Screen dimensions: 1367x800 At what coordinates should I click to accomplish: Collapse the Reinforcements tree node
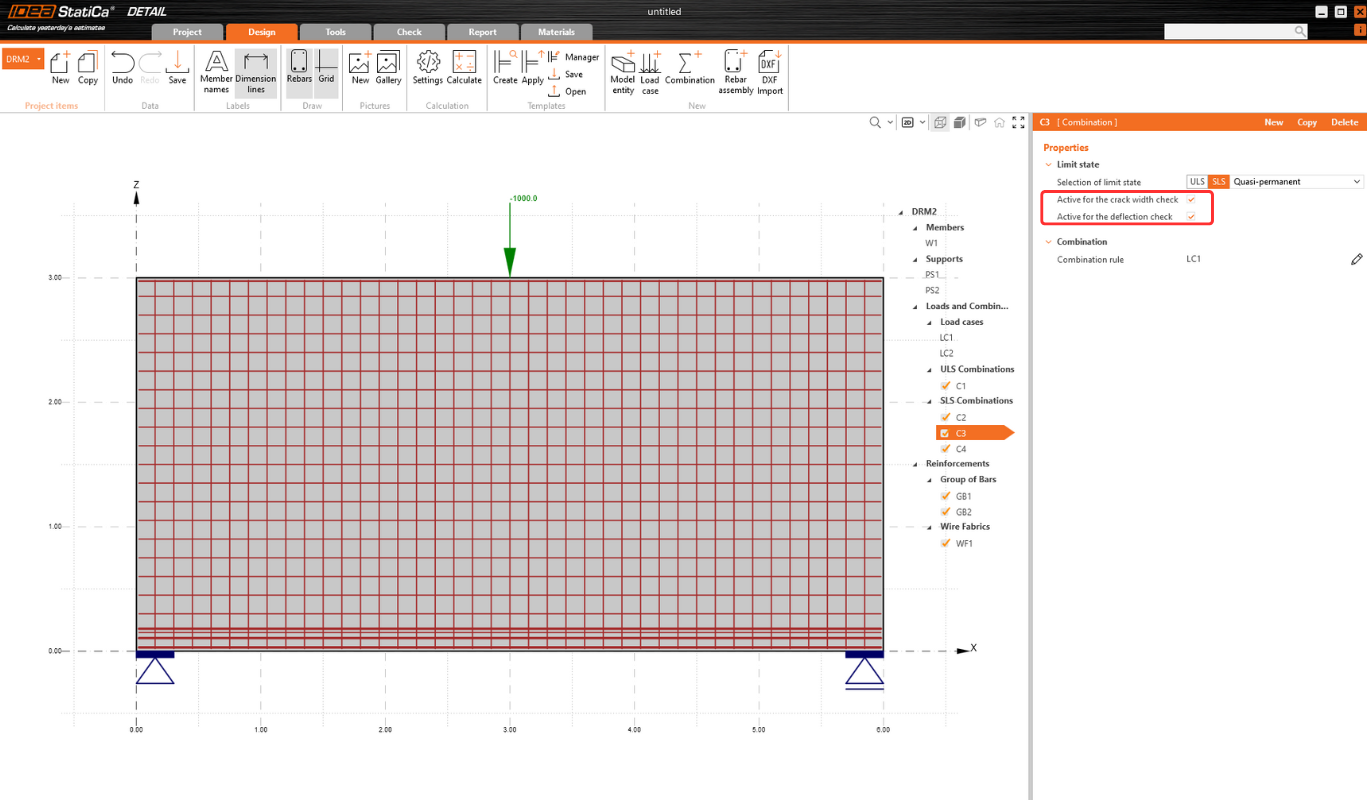(914, 464)
